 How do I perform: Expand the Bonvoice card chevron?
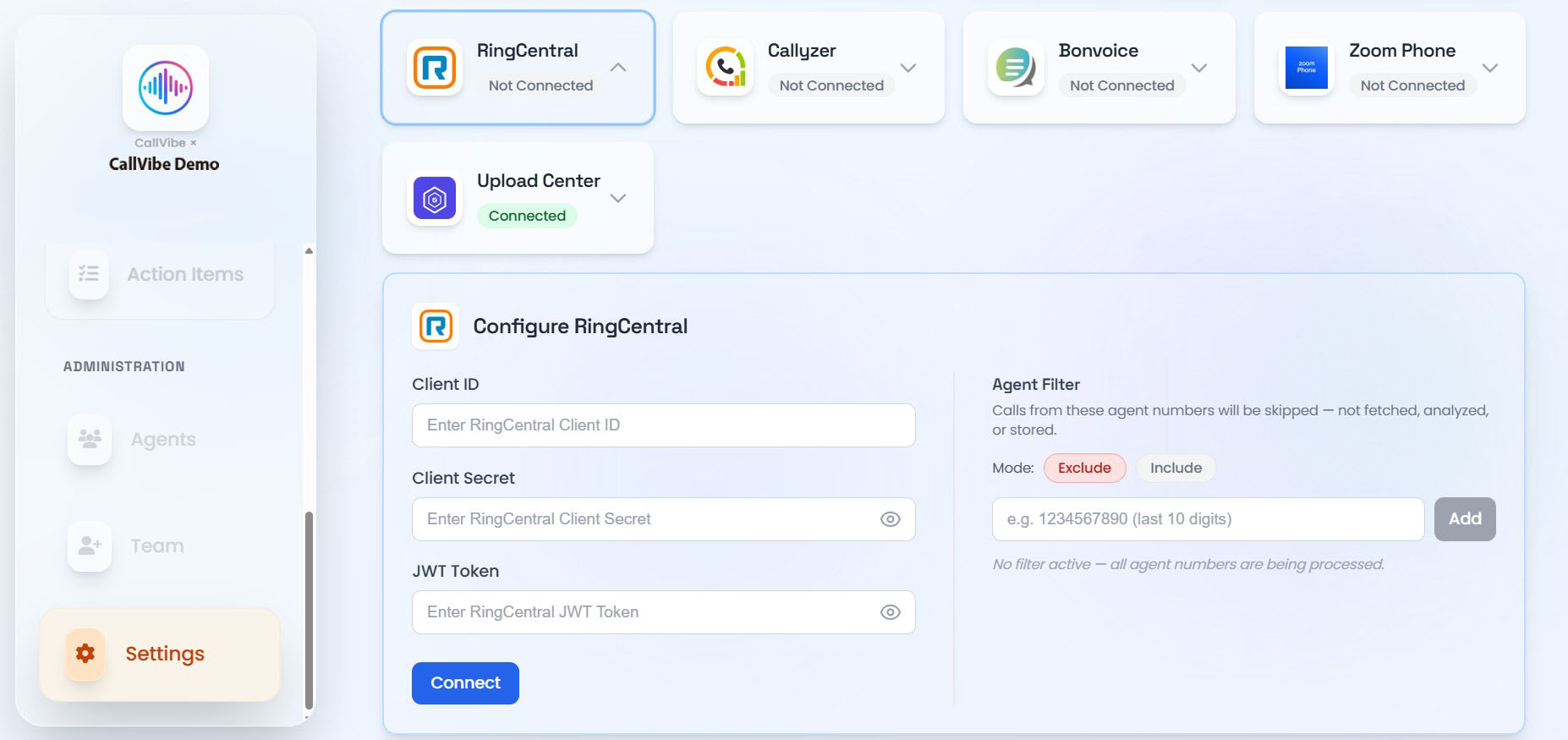tap(1199, 68)
